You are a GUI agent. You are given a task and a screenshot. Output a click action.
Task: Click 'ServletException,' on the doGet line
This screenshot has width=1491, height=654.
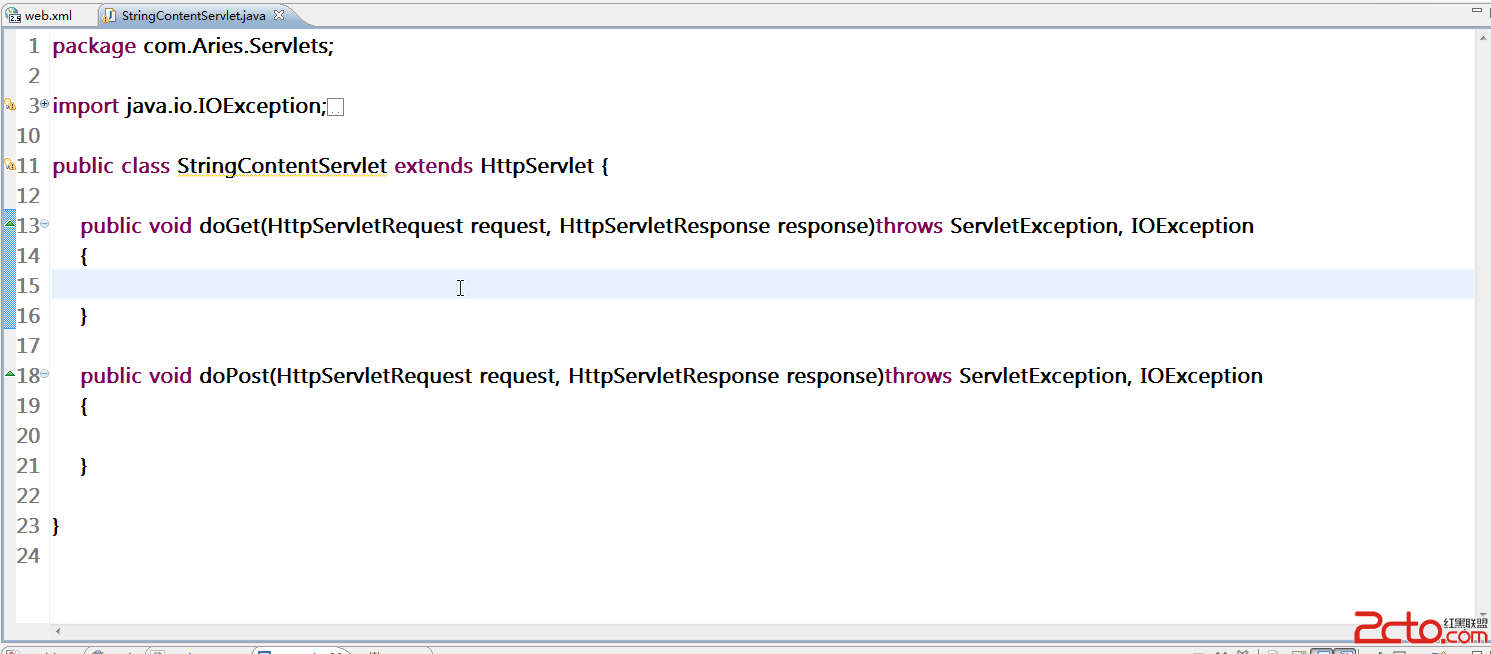click(x=1035, y=226)
